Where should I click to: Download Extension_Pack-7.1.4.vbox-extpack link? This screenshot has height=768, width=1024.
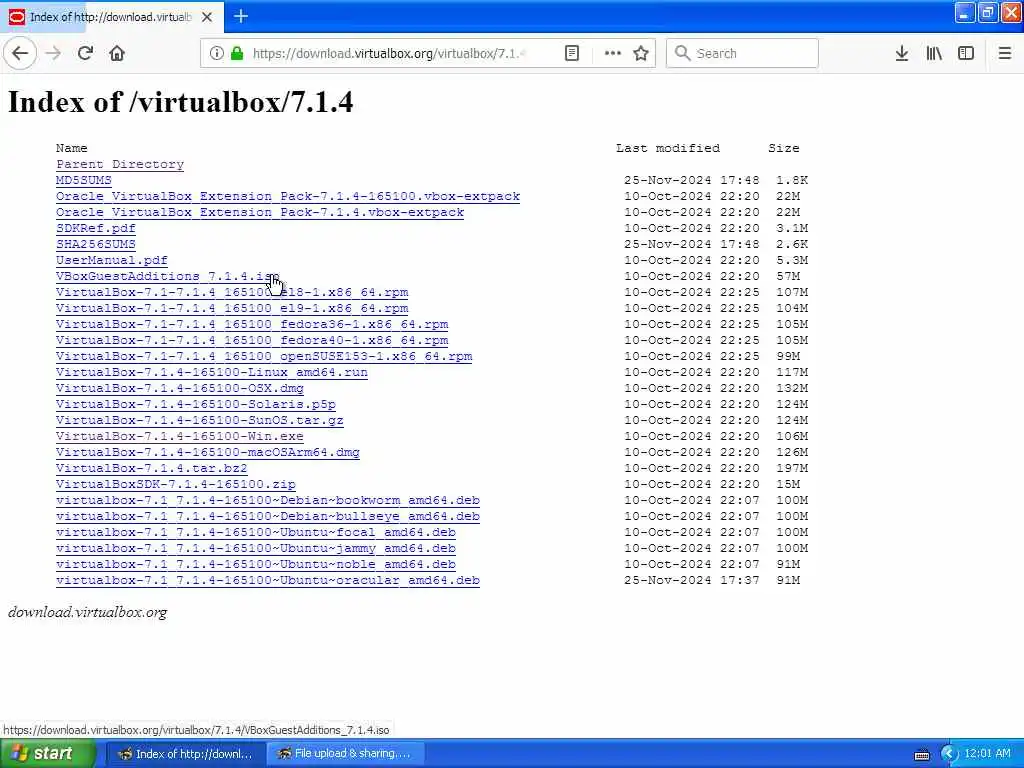[x=260, y=212]
